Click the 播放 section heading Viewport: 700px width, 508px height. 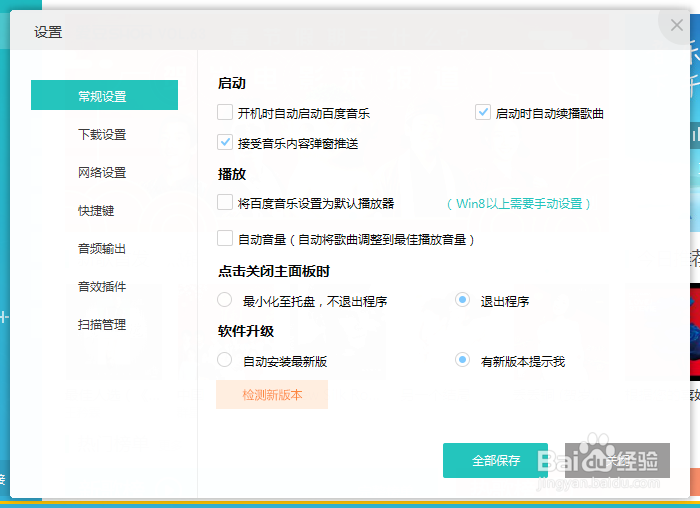pos(232,174)
